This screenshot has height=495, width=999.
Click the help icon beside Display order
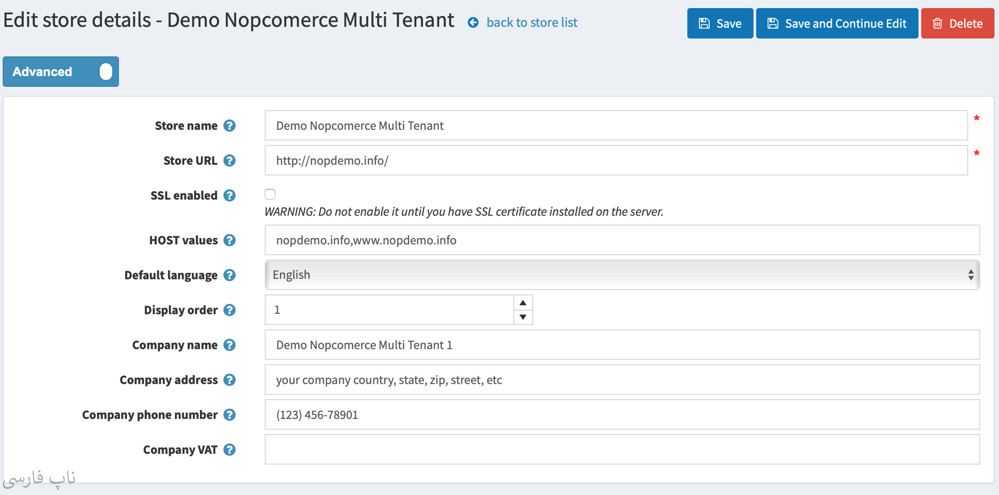[x=229, y=310]
